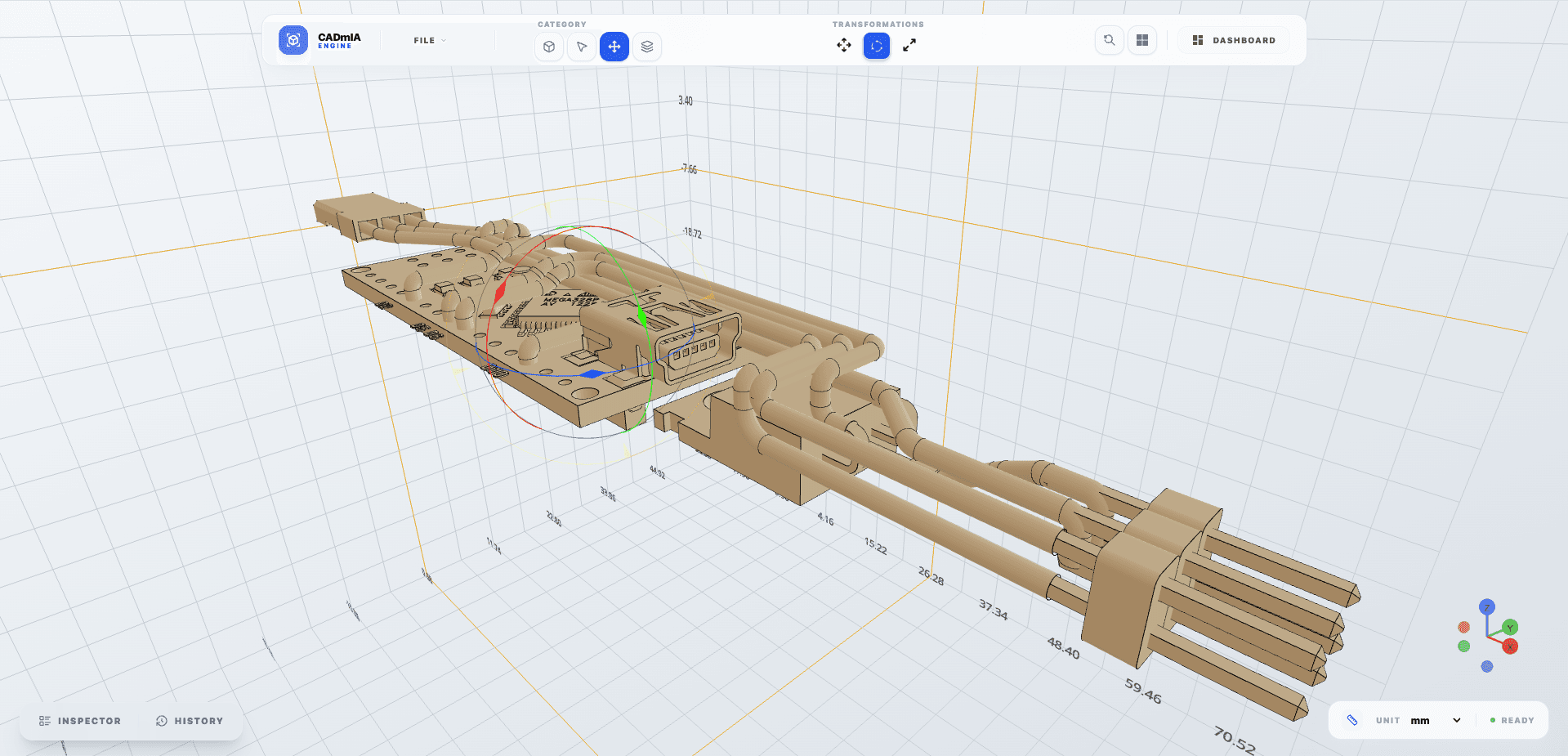Choose the scale transformation tool
The image size is (1568, 756).
tap(909, 46)
